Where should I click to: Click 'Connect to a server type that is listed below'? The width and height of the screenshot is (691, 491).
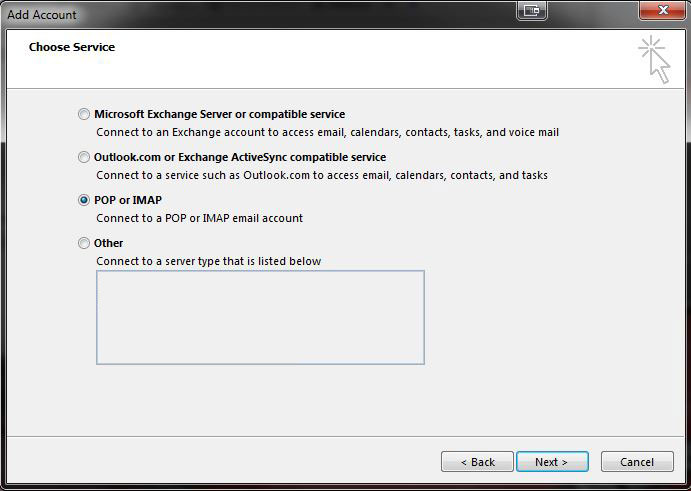209,261
